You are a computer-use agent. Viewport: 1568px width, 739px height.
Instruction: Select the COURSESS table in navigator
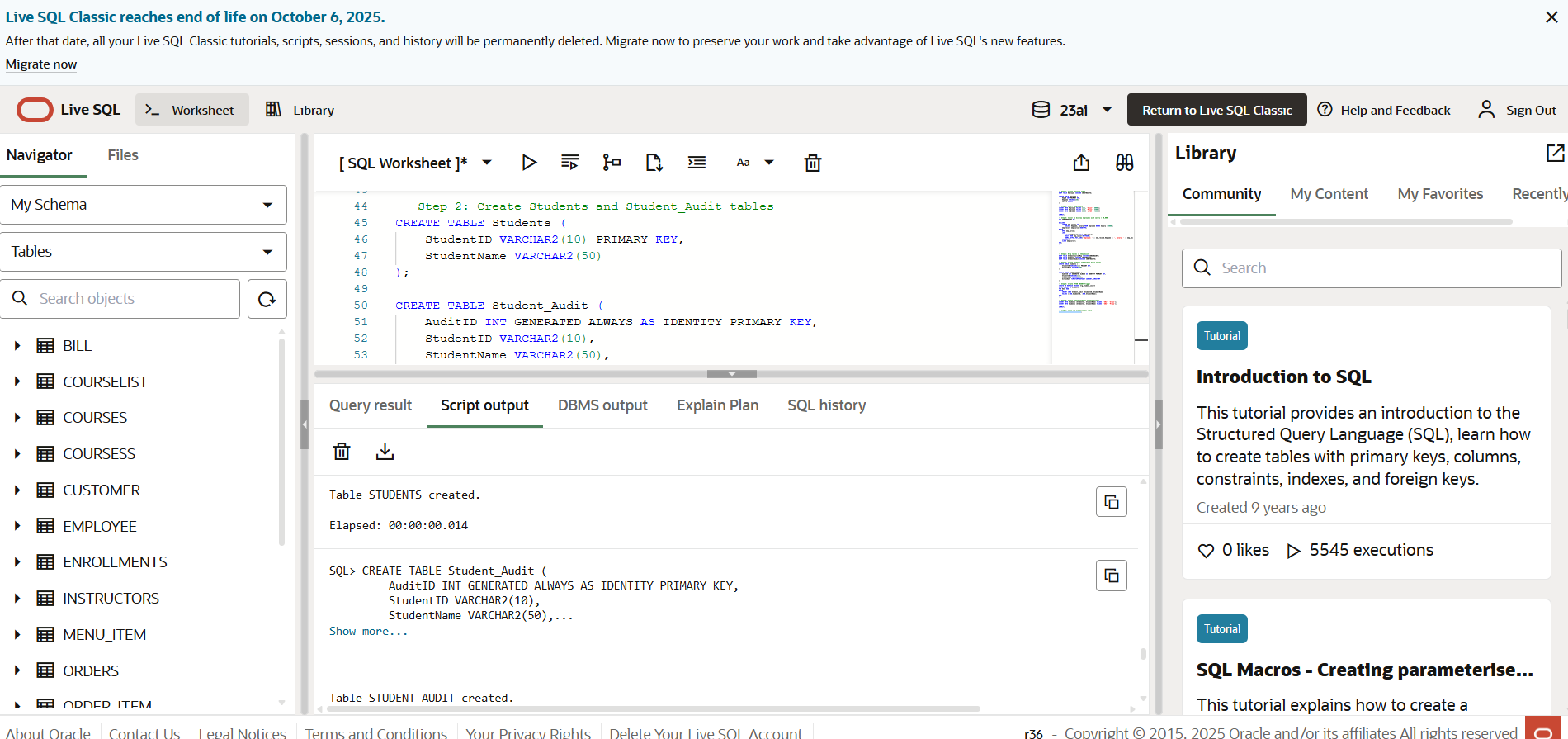click(x=99, y=454)
